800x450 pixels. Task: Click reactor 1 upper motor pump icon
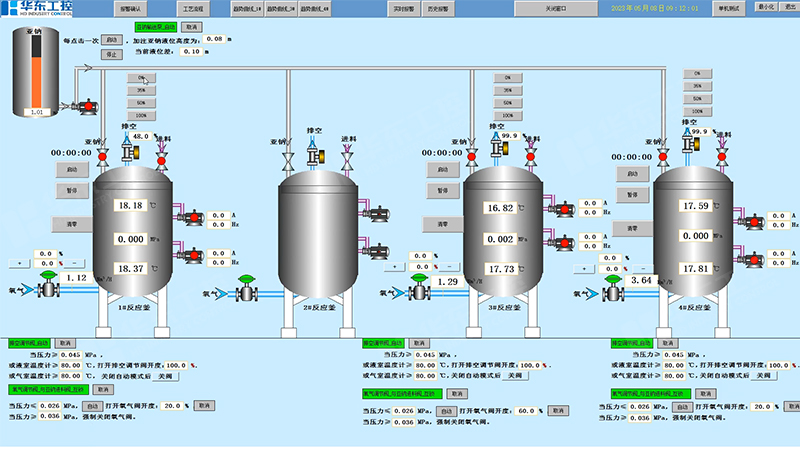[x=192, y=216]
